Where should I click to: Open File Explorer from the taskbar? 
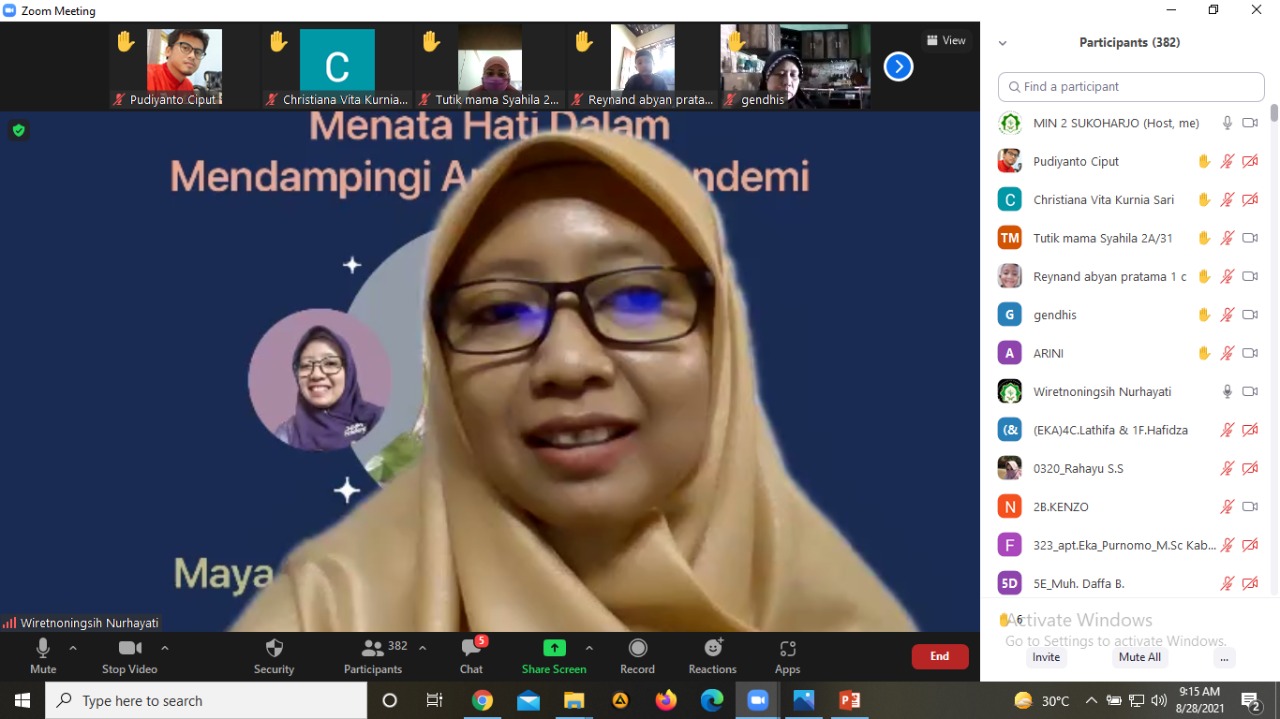point(574,700)
